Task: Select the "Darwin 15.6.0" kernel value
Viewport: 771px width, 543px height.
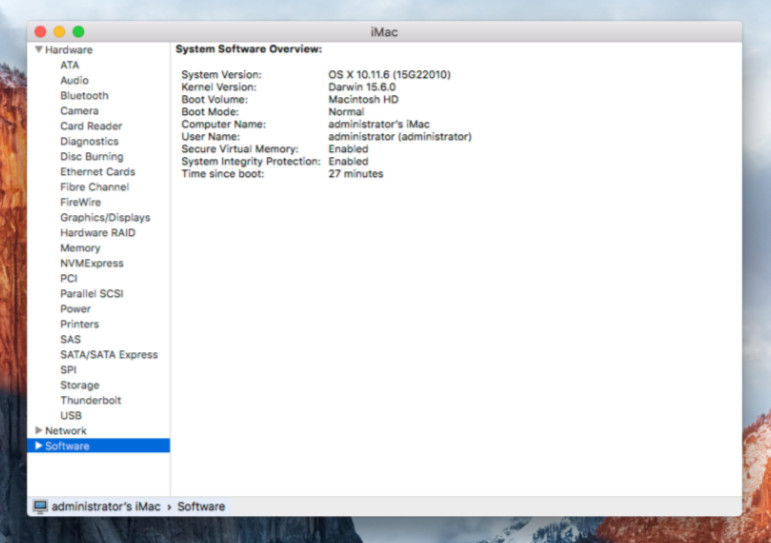Action: tap(362, 87)
